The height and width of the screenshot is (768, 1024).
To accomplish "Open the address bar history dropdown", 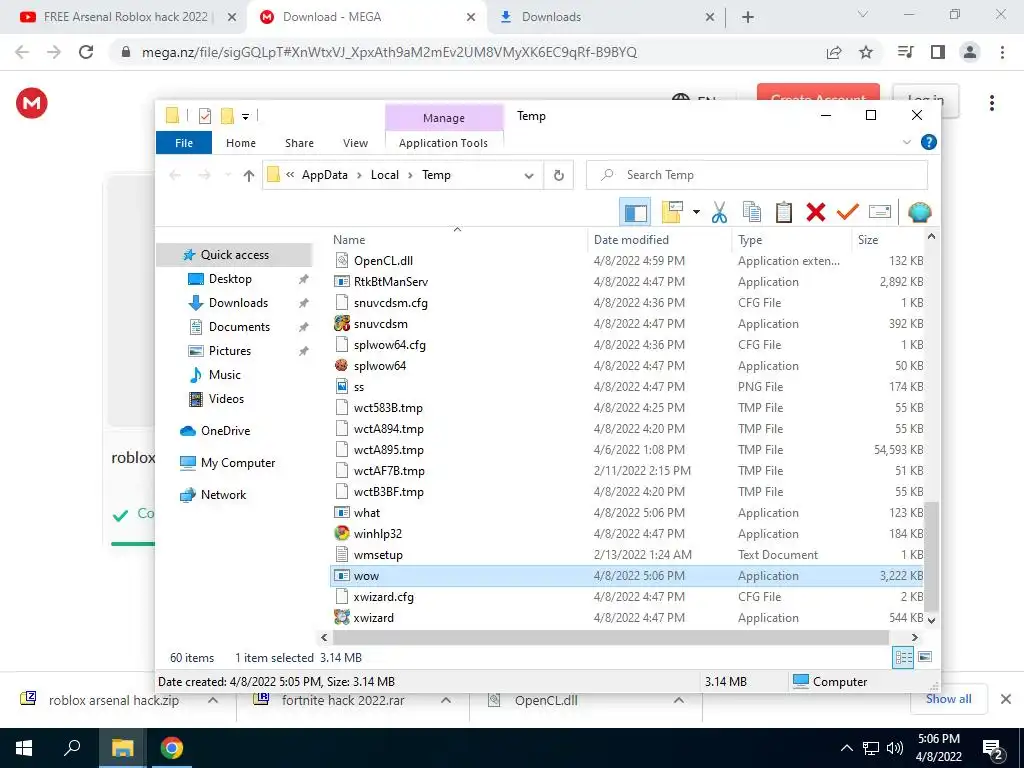I will (x=529, y=175).
